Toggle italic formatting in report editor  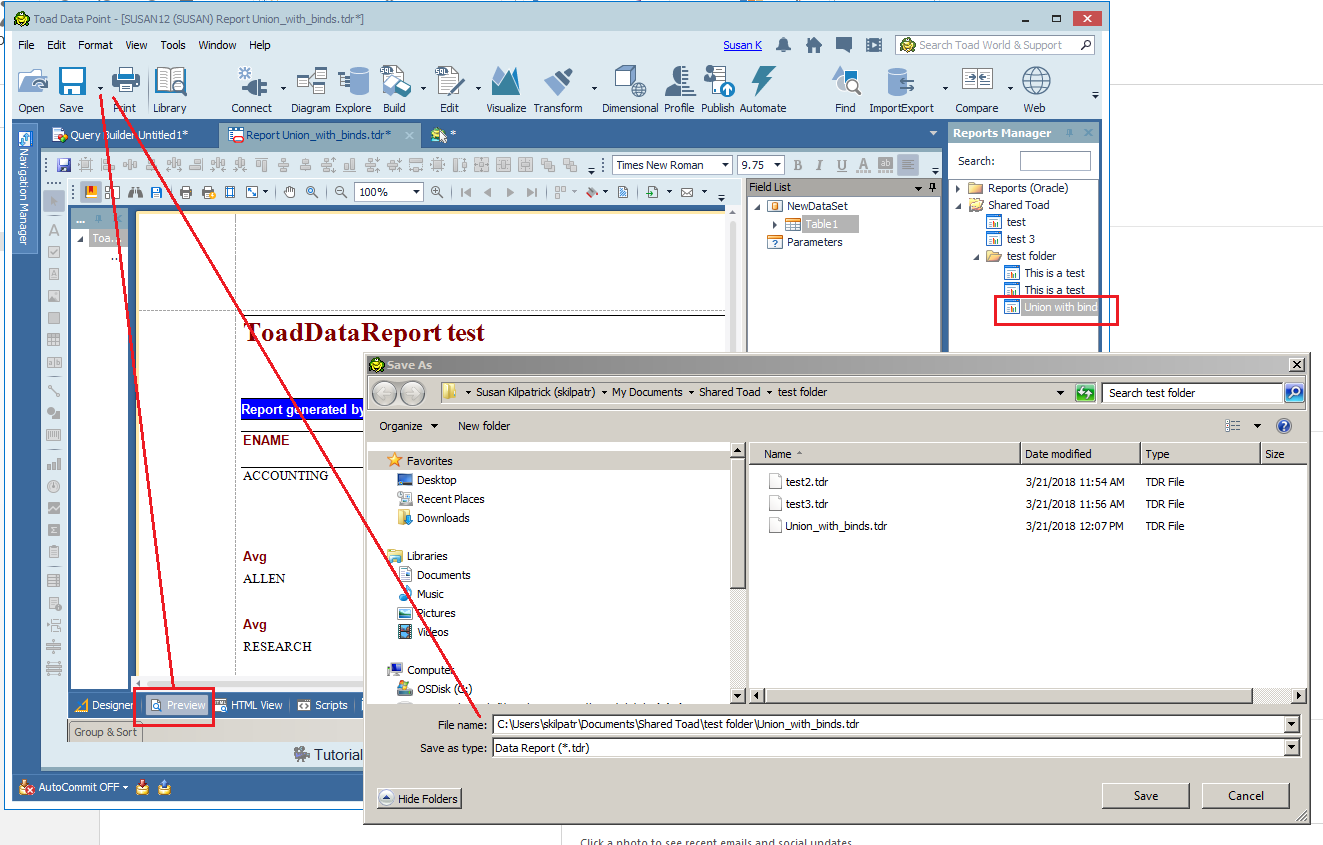(820, 165)
